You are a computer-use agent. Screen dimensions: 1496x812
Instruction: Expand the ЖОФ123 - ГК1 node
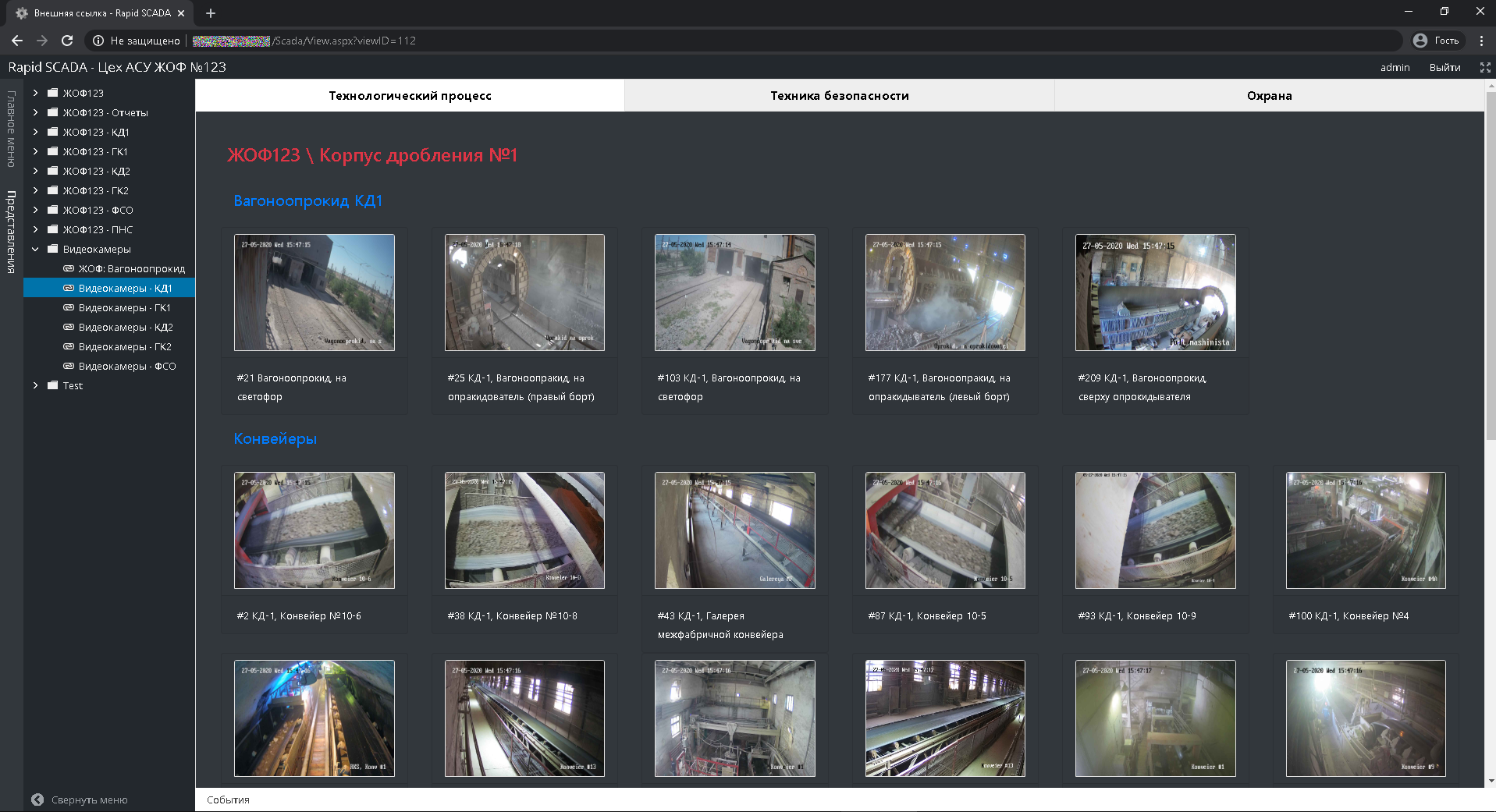coord(35,151)
